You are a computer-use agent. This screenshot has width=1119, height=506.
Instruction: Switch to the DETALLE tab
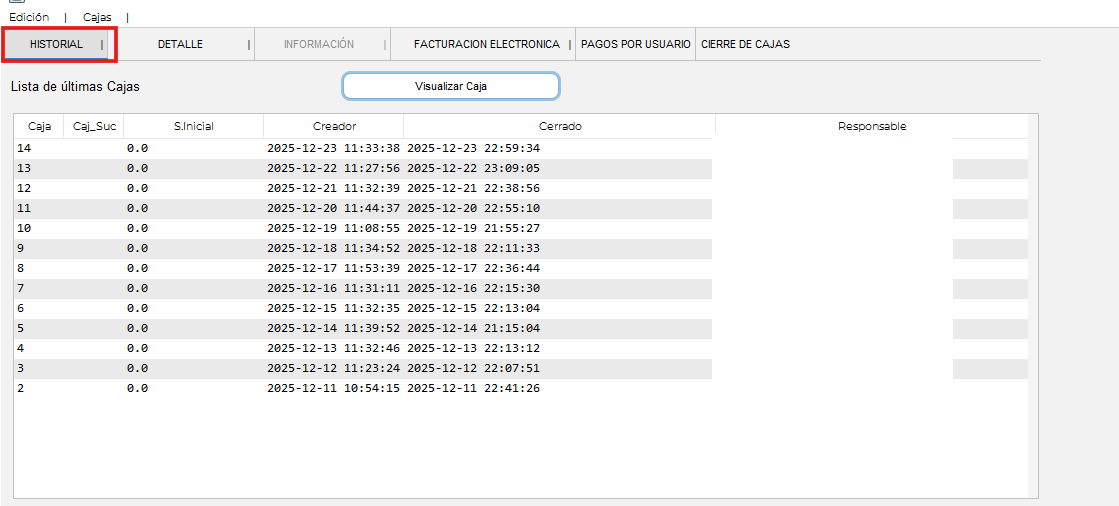point(180,44)
